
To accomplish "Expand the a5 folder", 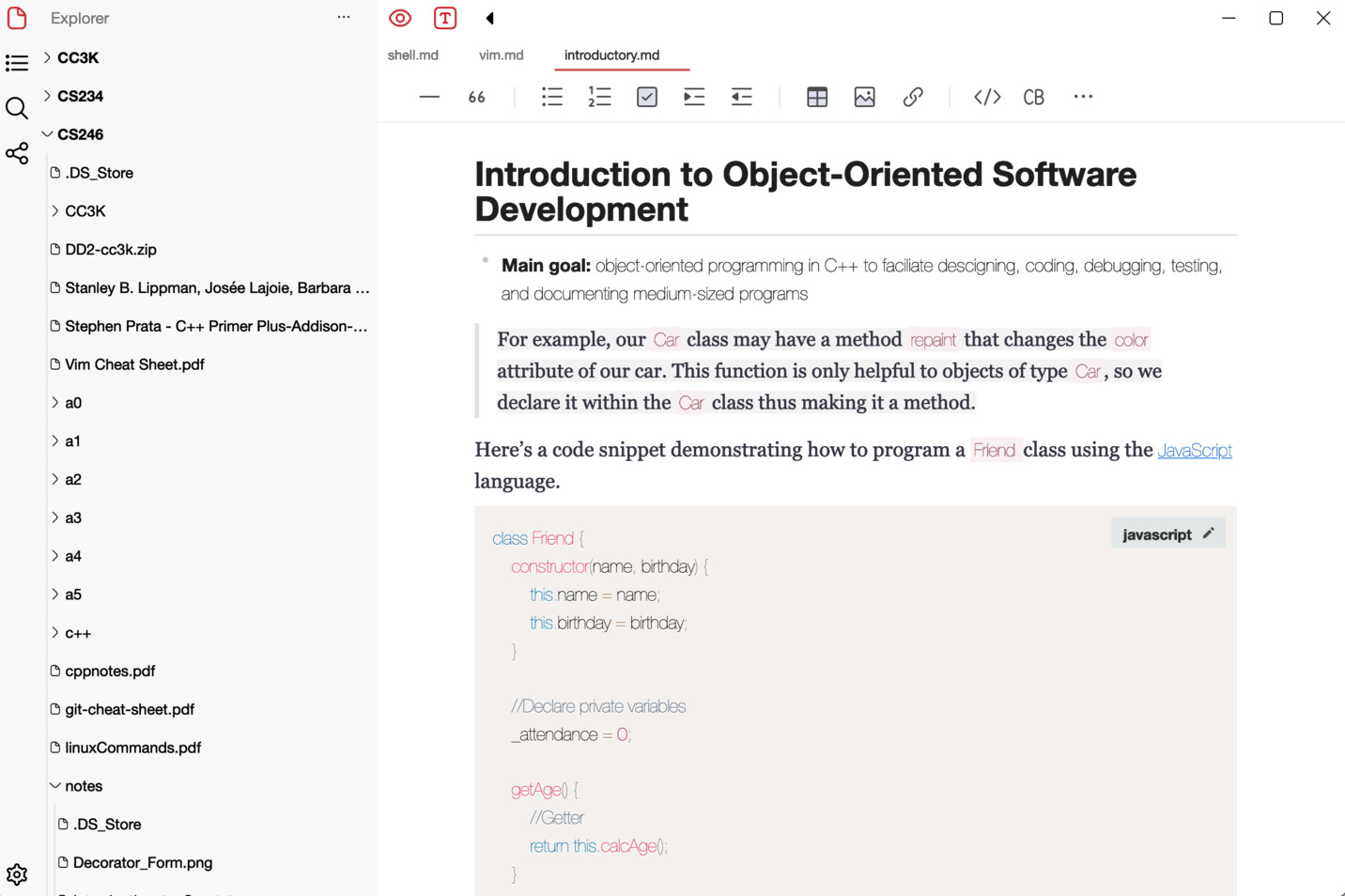I will (x=55, y=595).
